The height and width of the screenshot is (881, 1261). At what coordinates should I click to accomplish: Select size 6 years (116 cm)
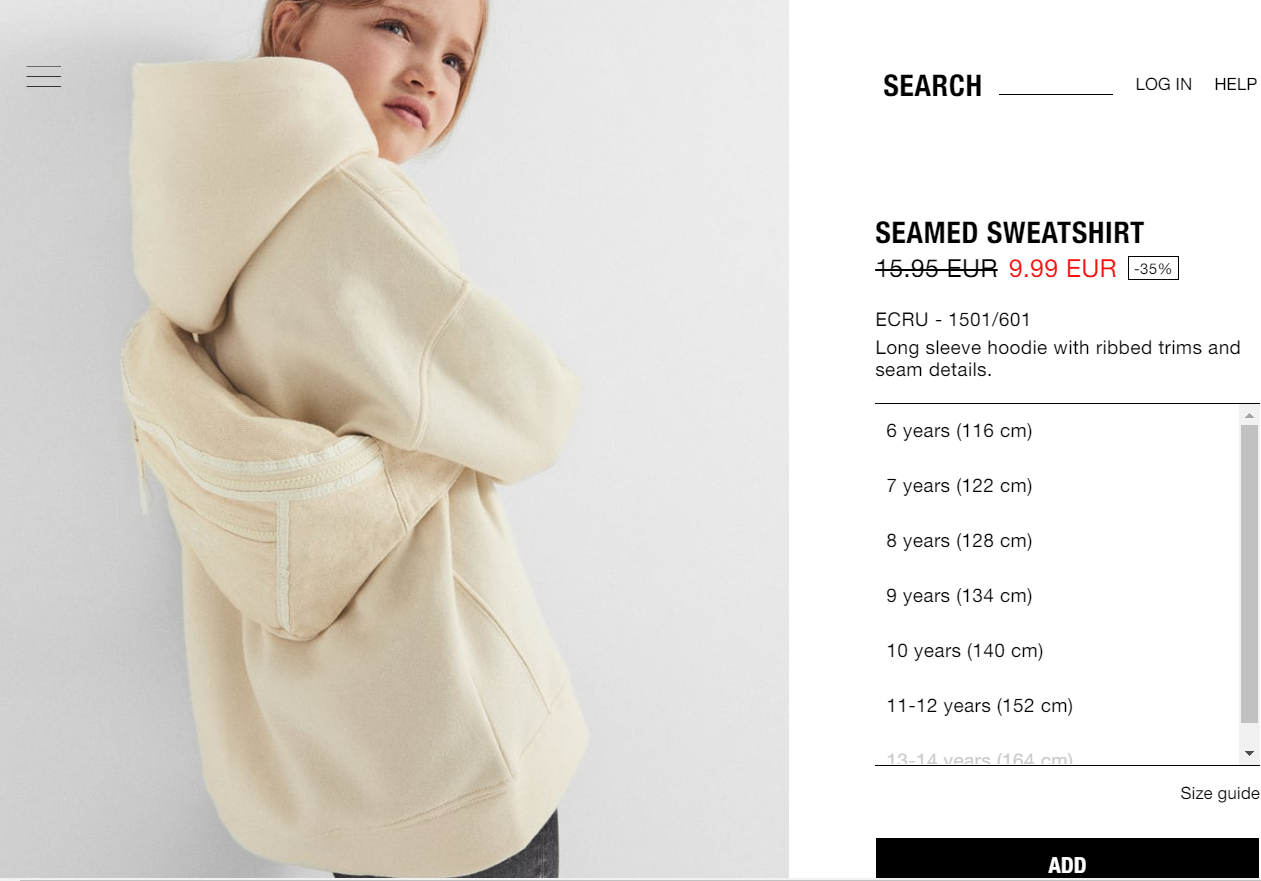tap(1057, 431)
